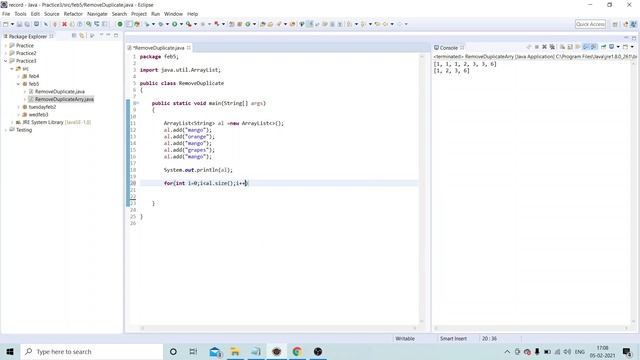The width and height of the screenshot is (640, 360).
Task: Open the Open Console dropdown arrow
Action: coord(632,47)
